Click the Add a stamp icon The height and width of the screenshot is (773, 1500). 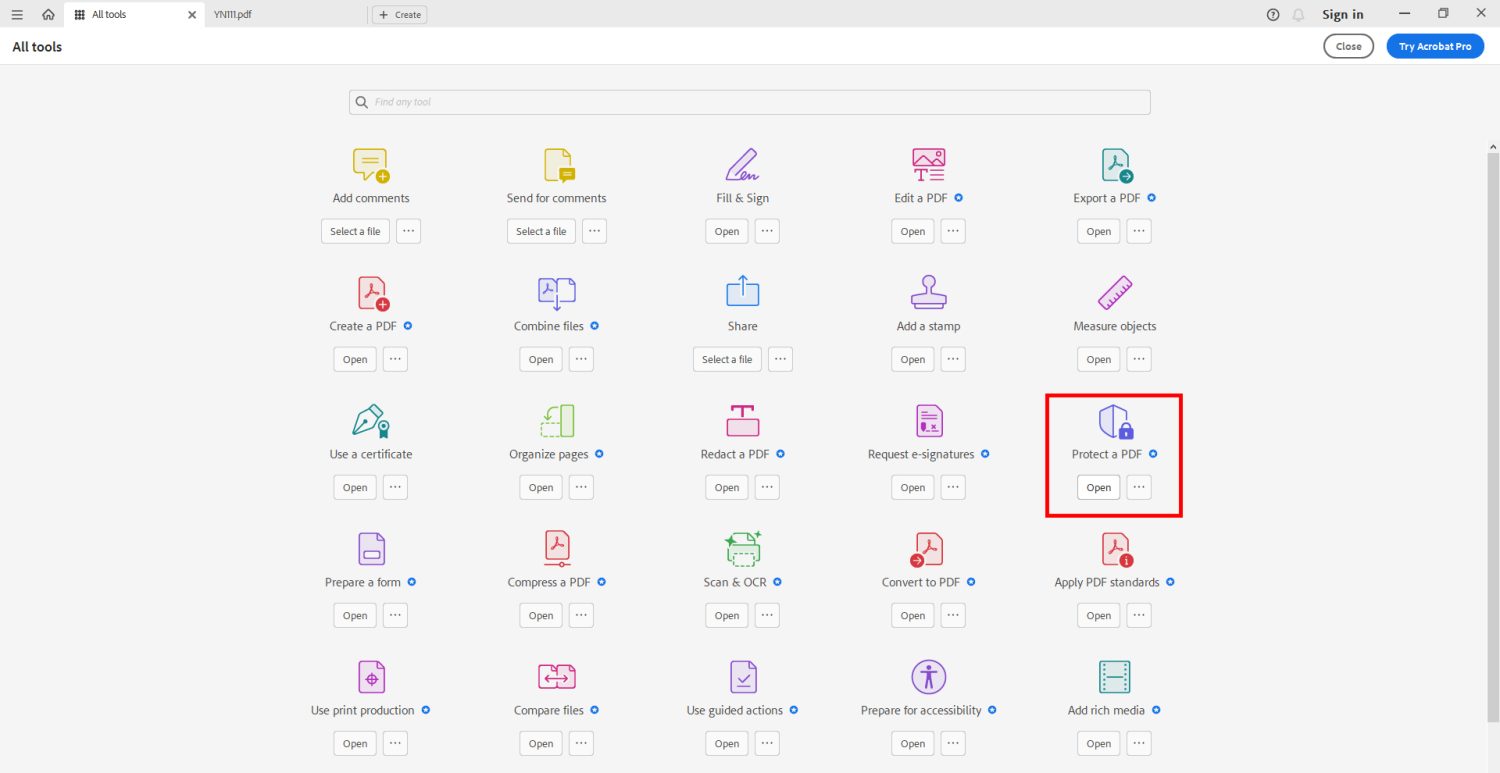pos(928,292)
